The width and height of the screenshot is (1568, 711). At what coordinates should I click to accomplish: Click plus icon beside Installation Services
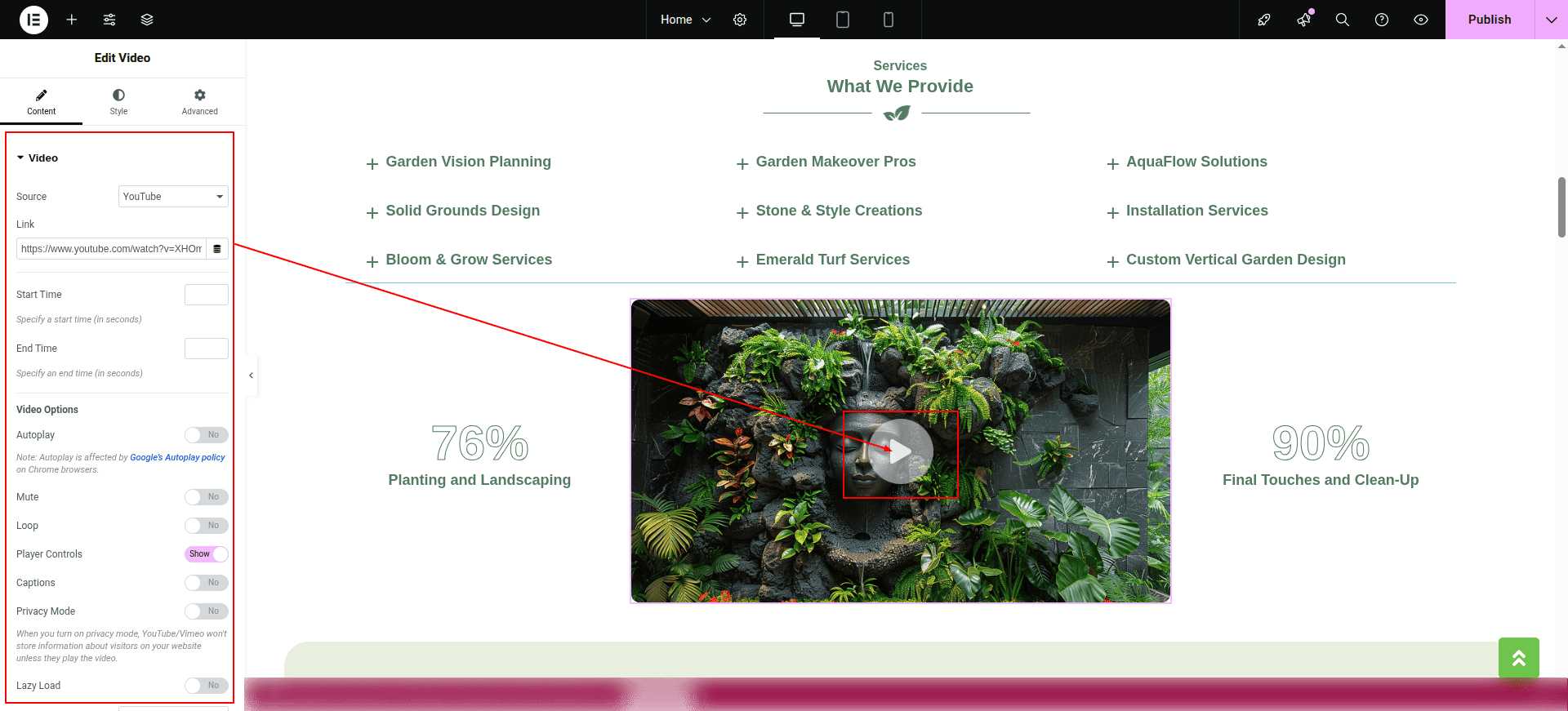(1112, 213)
